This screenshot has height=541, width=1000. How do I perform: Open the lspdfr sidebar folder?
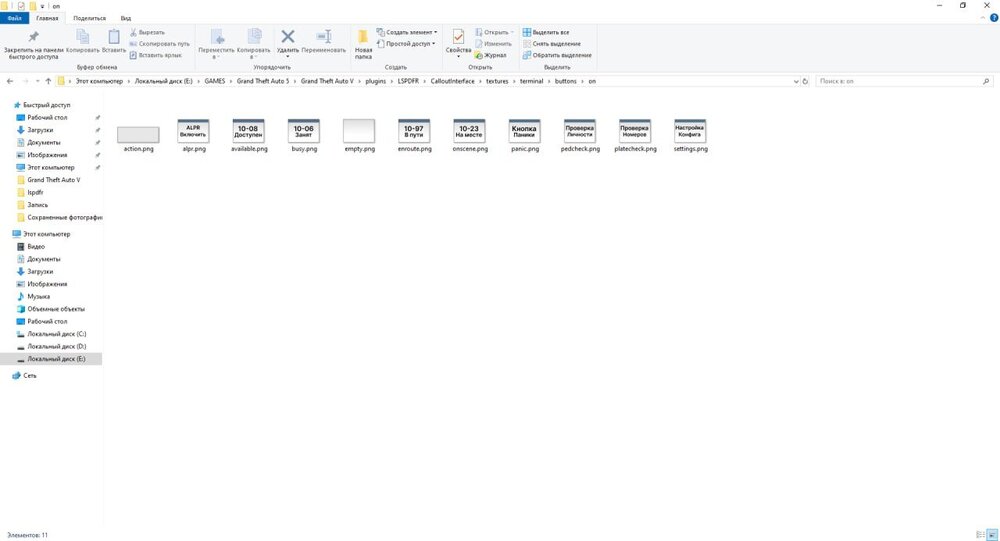(35, 192)
